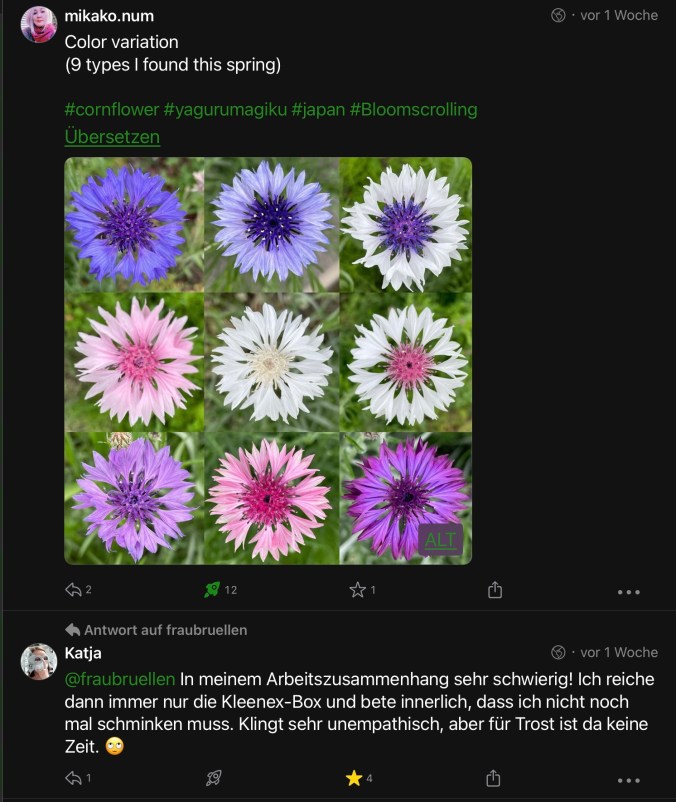Reply to mikako.num's cornflower post
Image resolution: width=676 pixels, height=802 pixels.
(x=73, y=590)
